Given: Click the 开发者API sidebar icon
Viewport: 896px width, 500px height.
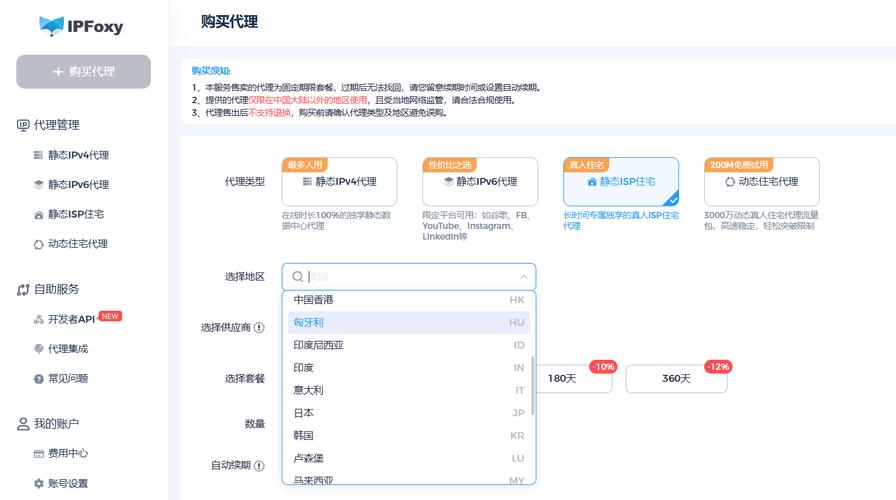Looking at the screenshot, I should click(x=38, y=319).
